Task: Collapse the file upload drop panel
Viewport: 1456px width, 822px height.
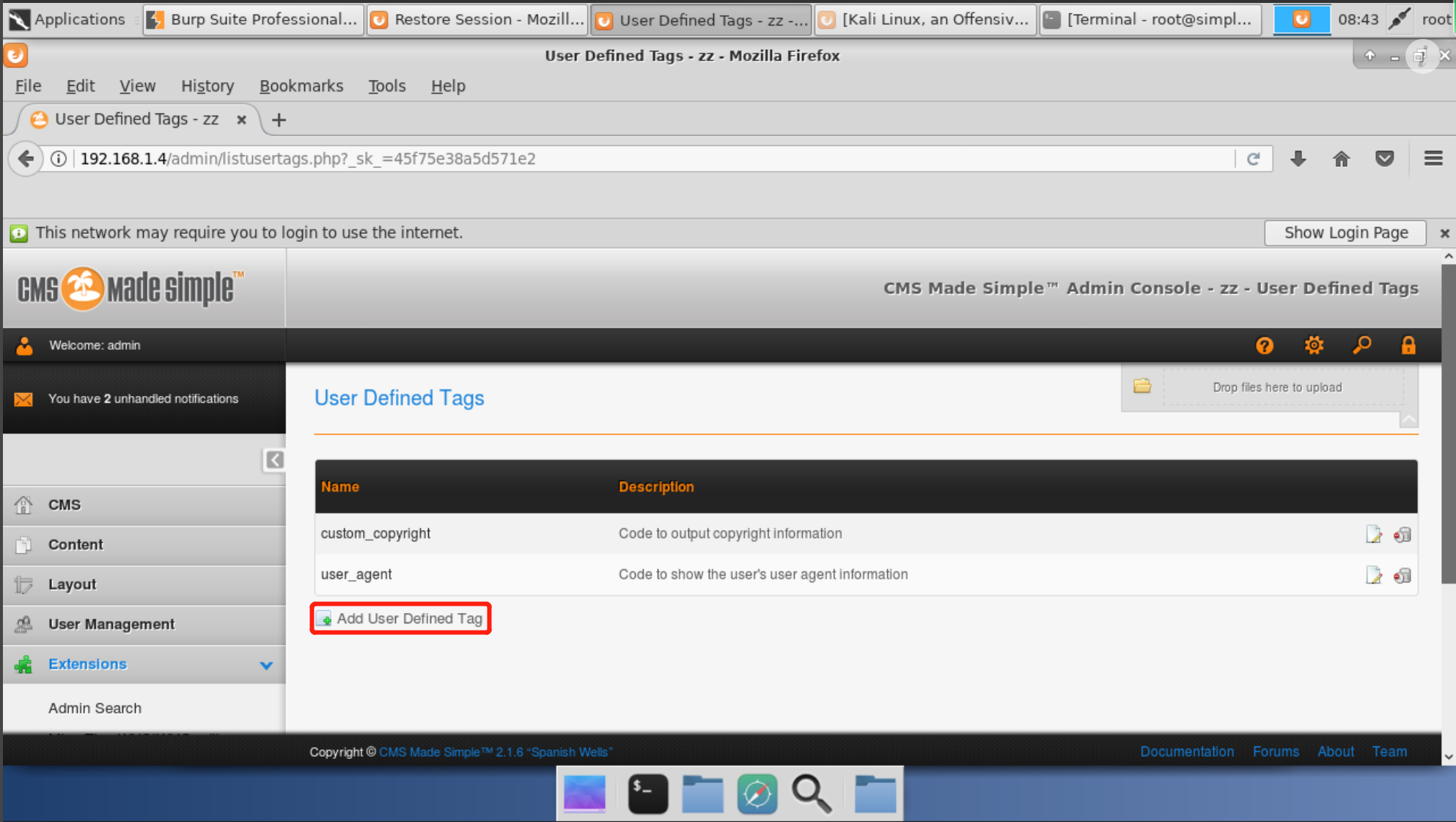Action: pyautogui.click(x=1408, y=420)
